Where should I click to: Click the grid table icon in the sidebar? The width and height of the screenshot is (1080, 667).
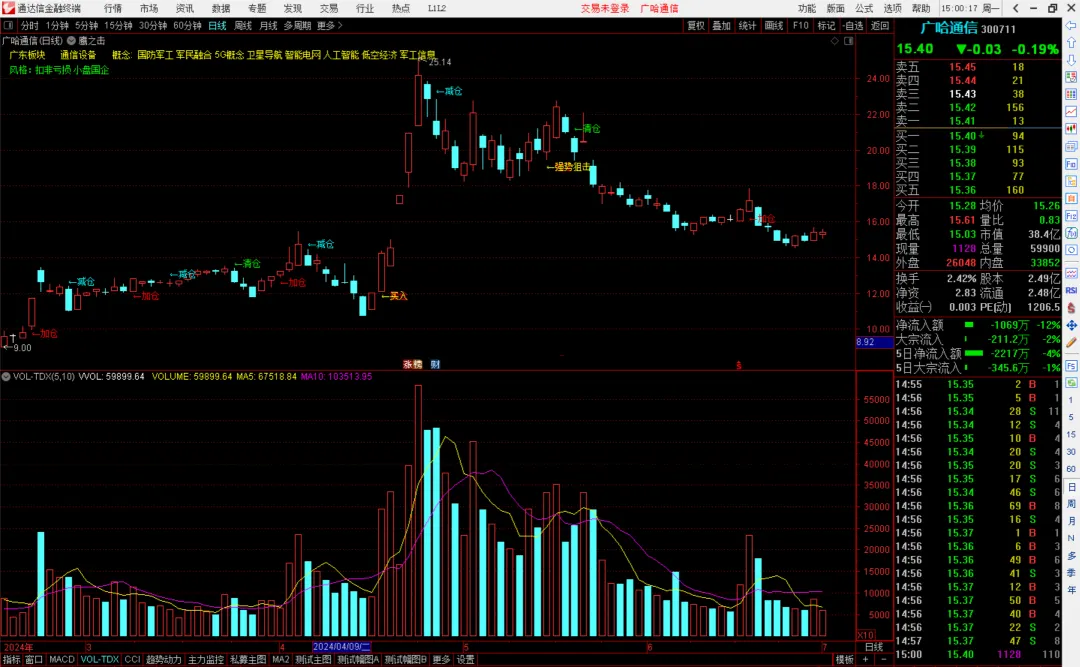click(1071, 94)
